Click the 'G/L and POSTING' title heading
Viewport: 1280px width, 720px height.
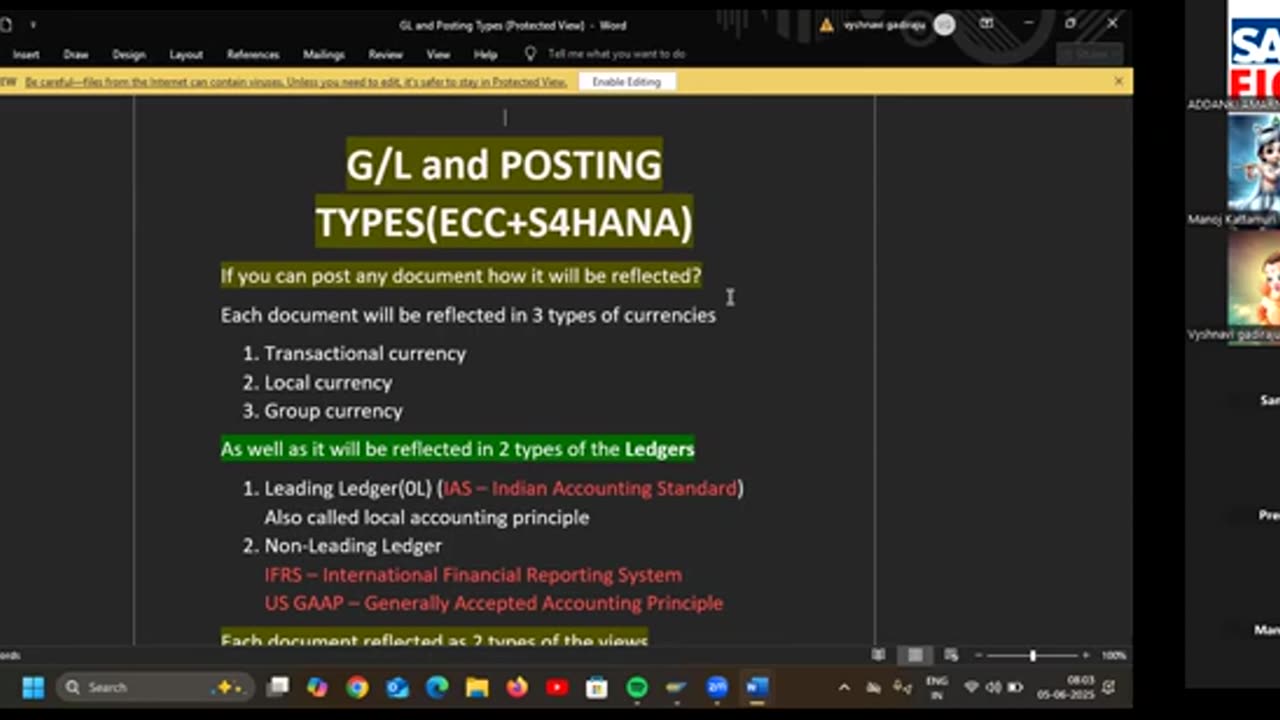click(x=504, y=164)
